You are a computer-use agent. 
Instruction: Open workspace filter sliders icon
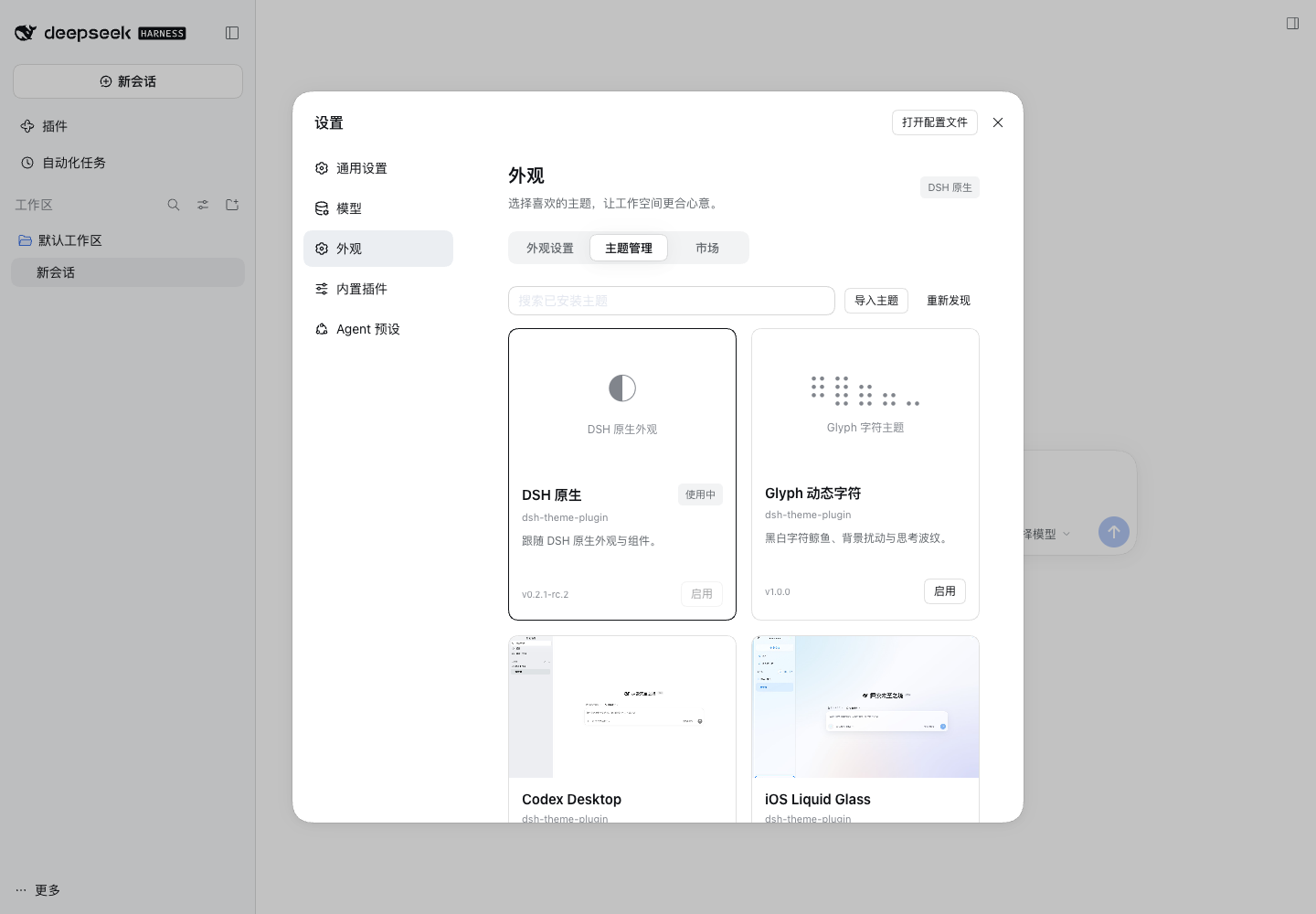point(203,205)
